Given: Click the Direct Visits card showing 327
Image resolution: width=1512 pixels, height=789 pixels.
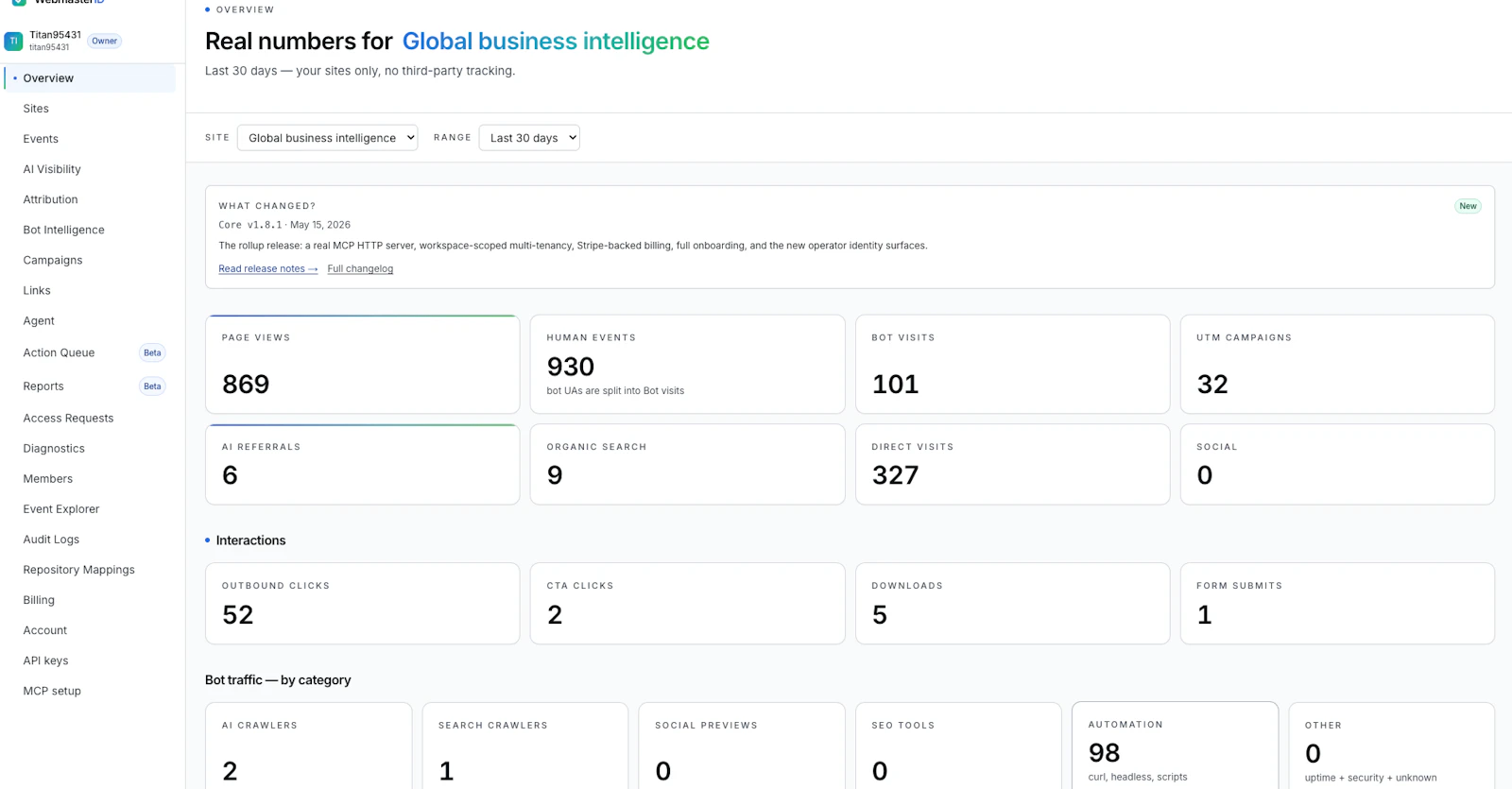Looking at the screenshot, I should coord(1012,464).
